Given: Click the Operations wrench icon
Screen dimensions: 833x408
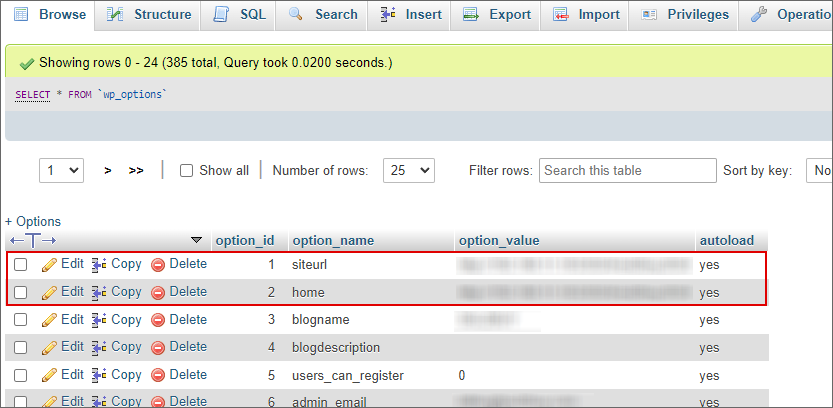Looking at the screenshot, I should [759, 14].
